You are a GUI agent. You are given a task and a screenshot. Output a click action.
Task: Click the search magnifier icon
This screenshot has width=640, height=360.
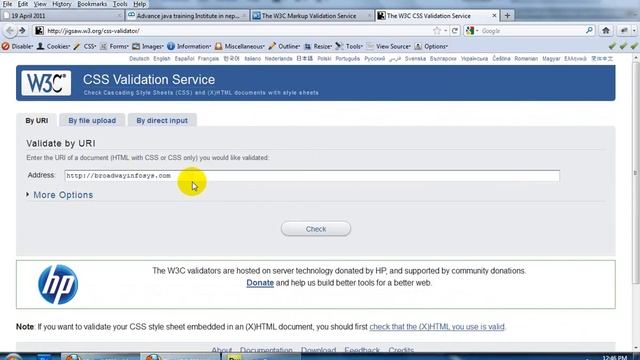click(589, 31)
